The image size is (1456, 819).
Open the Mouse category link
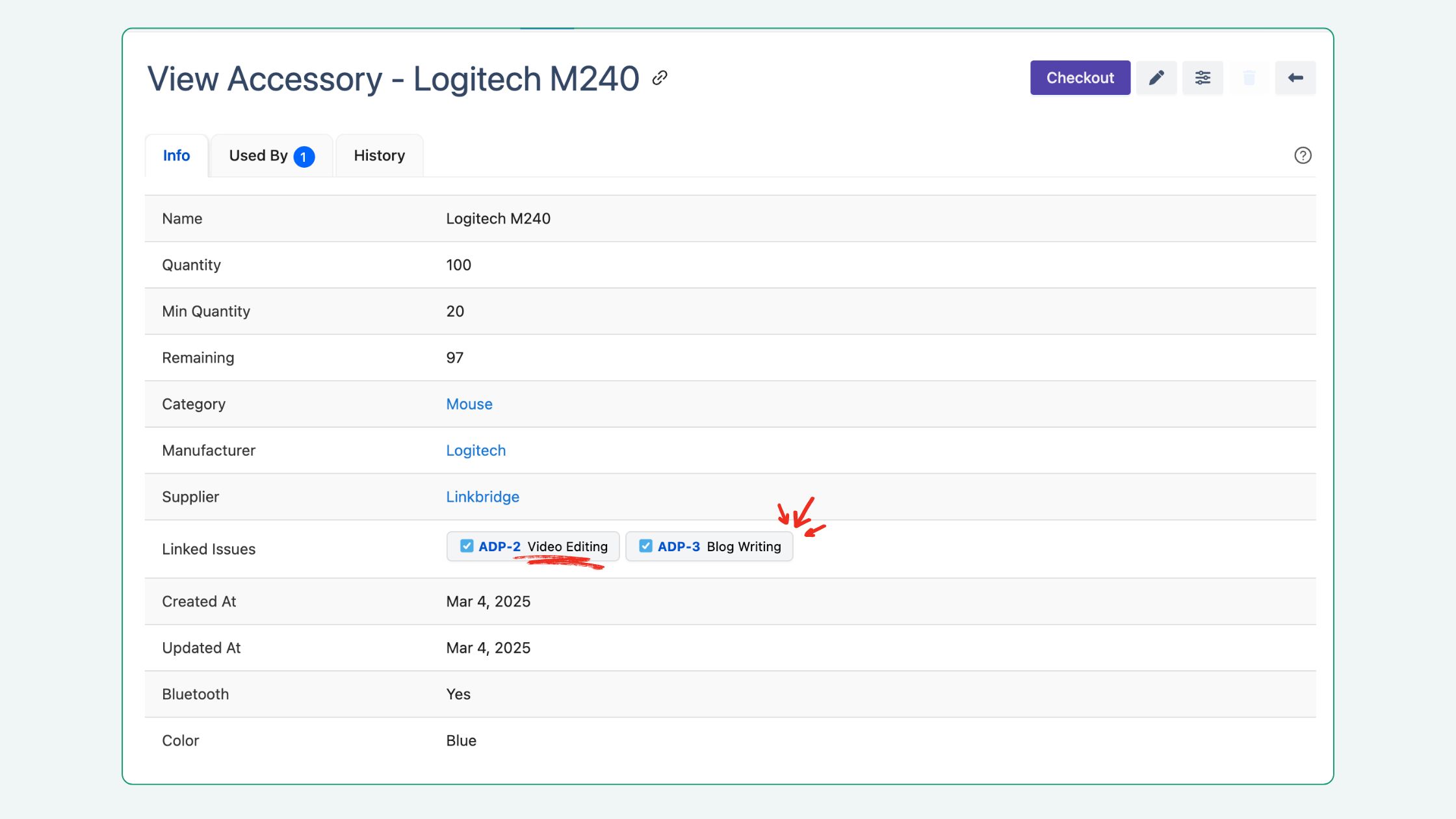point(469,404)
